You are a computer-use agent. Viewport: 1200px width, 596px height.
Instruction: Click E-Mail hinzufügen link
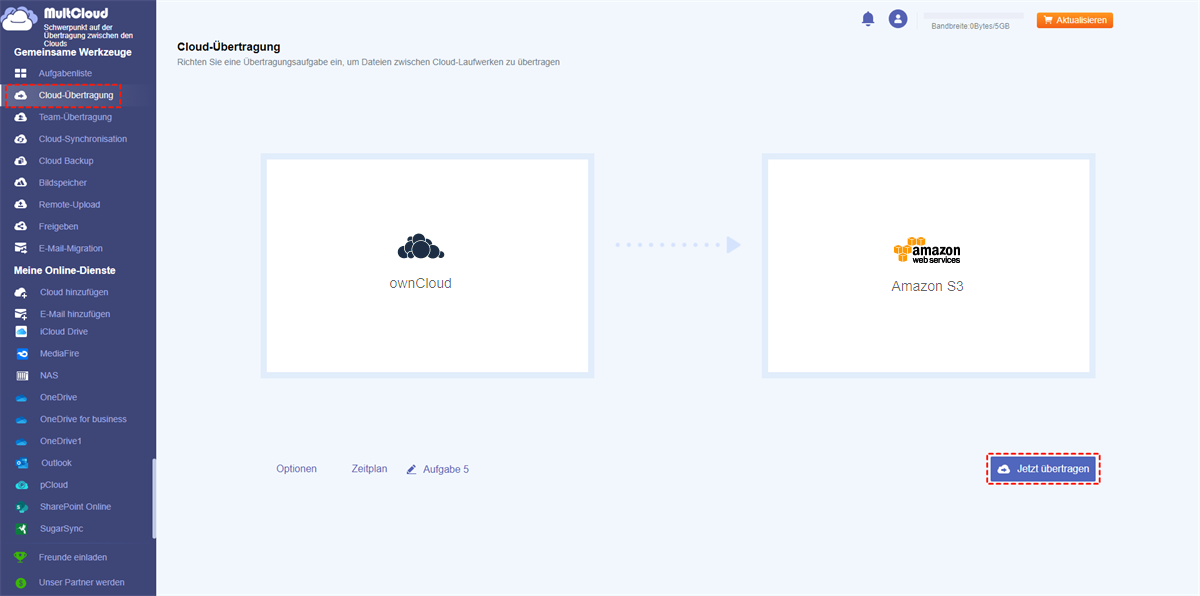[x=75, y=314]
